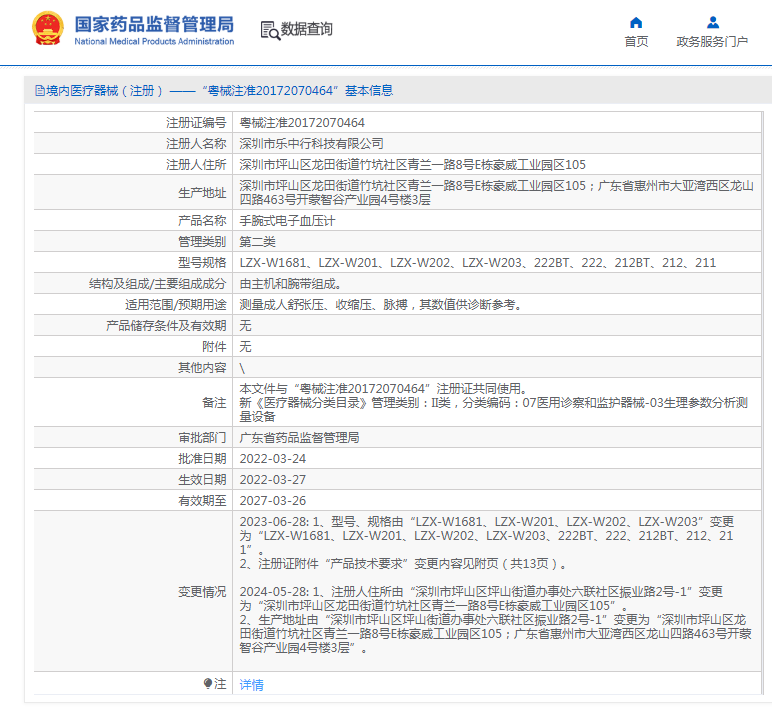The height and width of the screenshot is (712, 772).
Task: Select approval date 2022-03-24
Action: pos(273,459)
